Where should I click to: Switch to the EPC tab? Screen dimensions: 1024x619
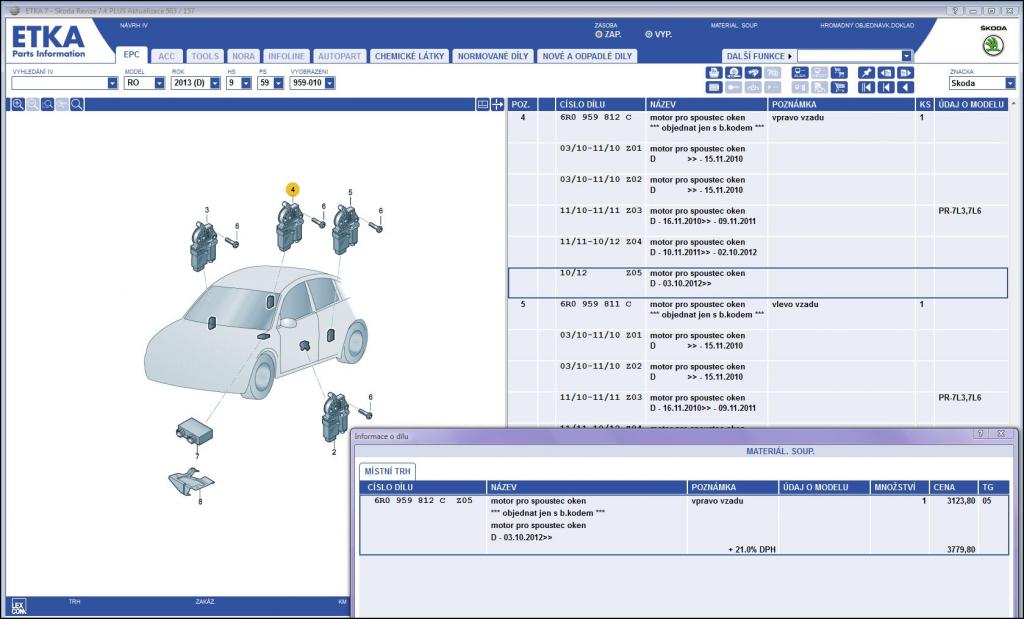tap(132, 55)
